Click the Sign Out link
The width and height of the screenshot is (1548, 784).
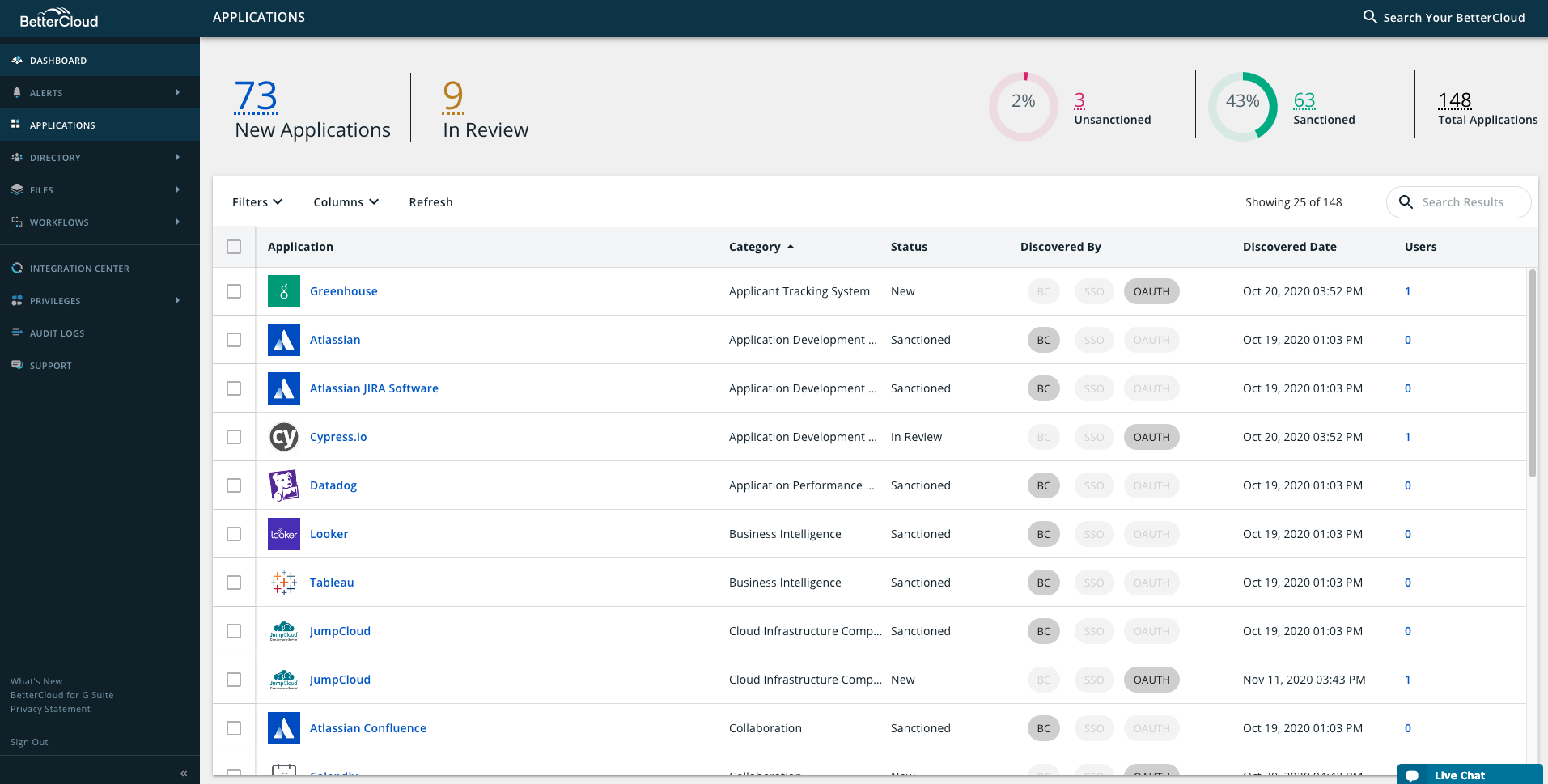[29, 742]
